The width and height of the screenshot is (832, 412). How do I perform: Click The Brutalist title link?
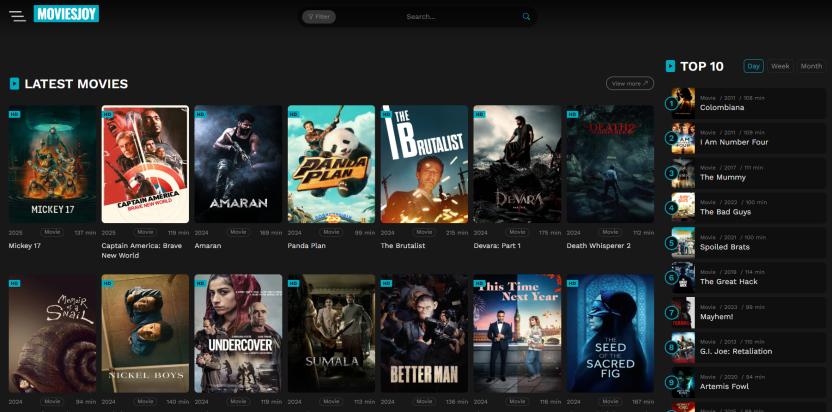click(403, 246)
